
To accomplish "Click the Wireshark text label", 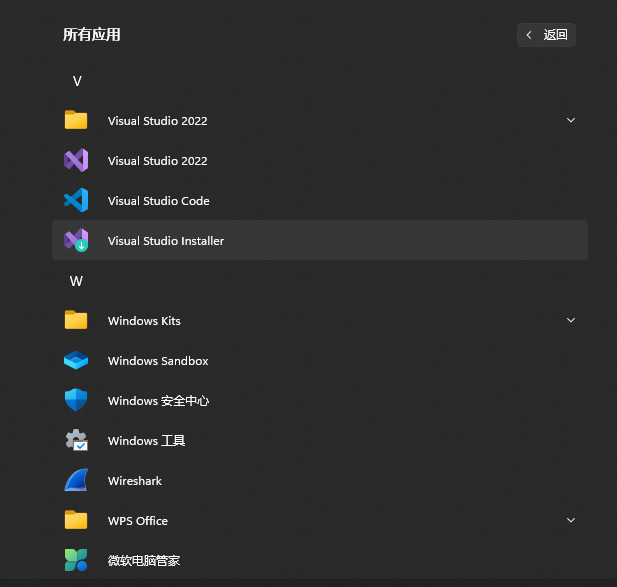I will [135, 481].
